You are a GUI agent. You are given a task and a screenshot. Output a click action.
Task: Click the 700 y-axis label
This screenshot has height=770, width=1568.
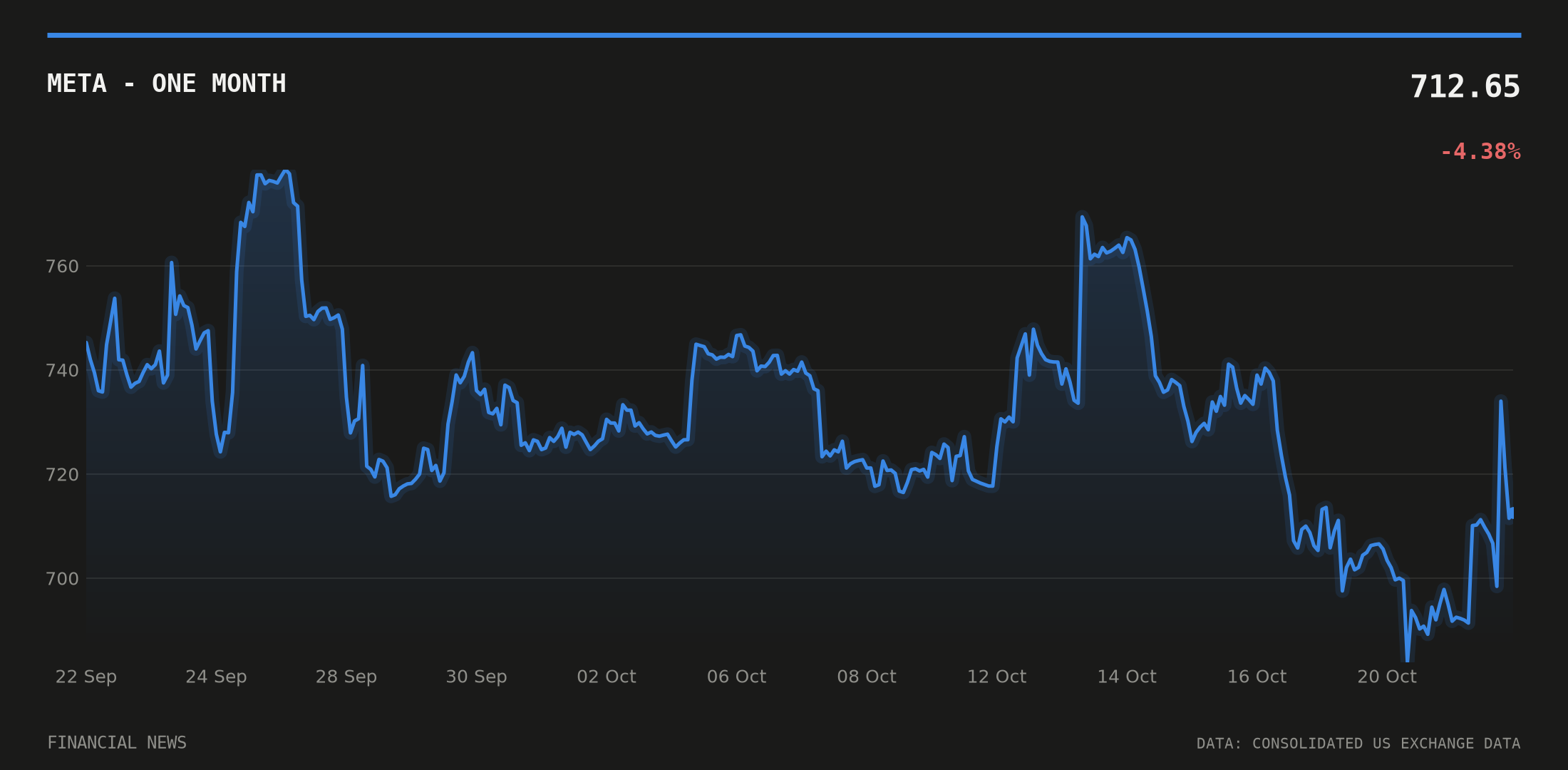pos(62,579)
